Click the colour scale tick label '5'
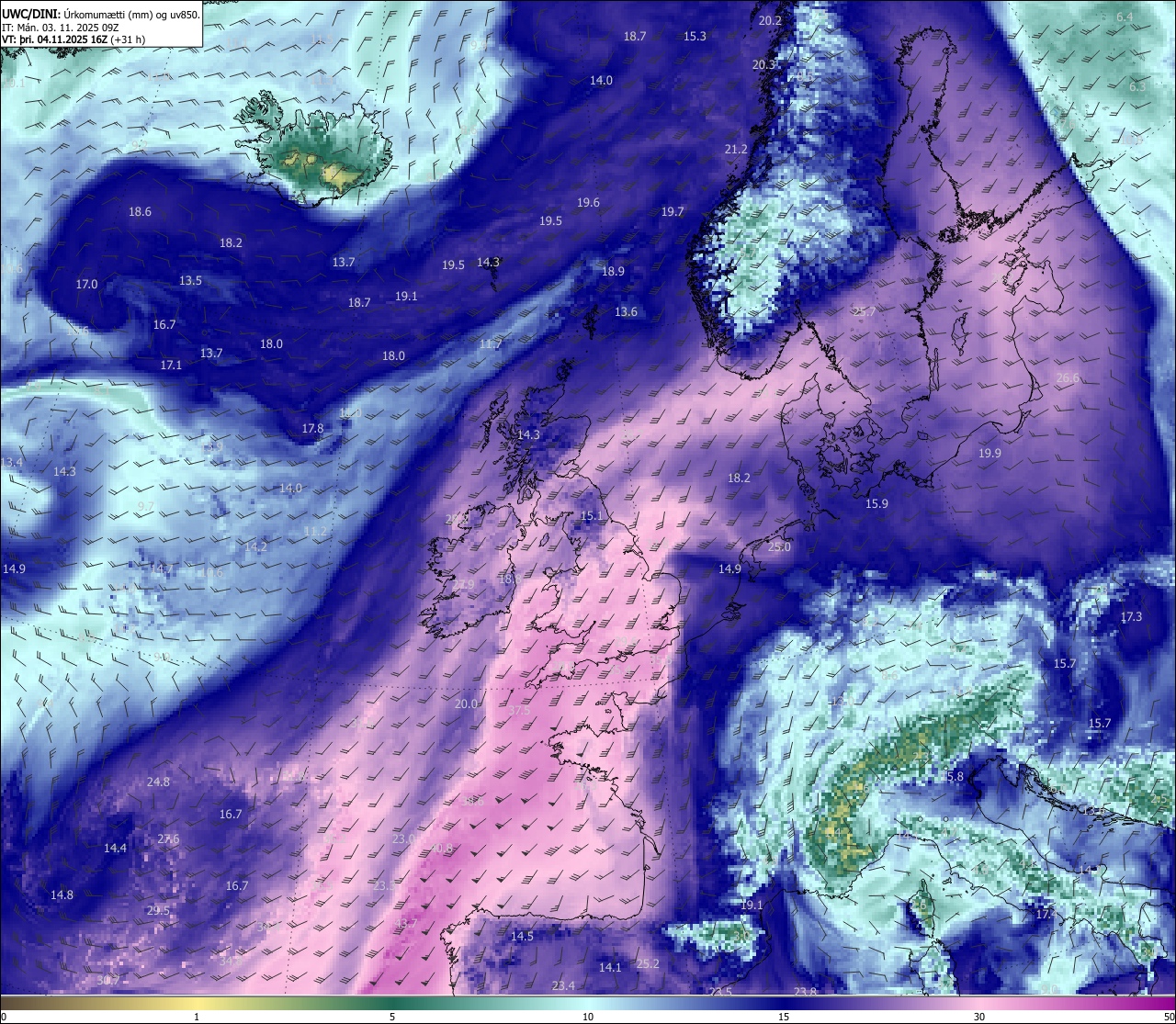 point(392,1017)
